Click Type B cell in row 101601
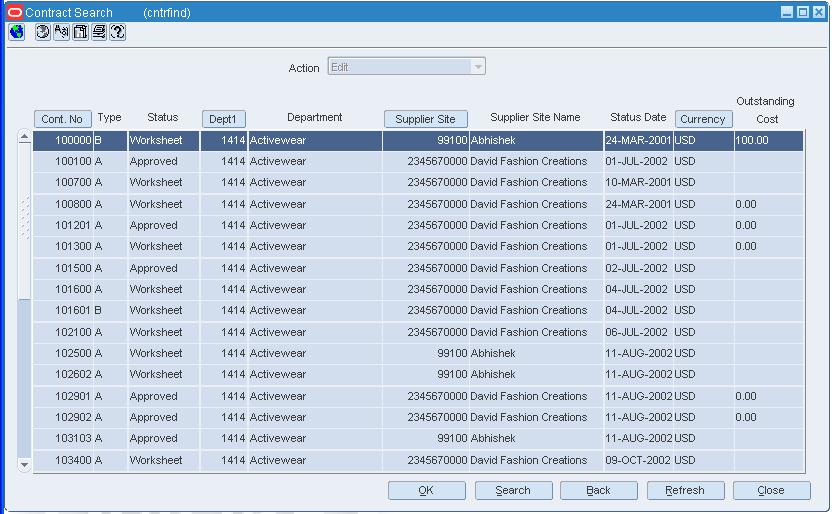This screenshot has width=832, height=514. tap(110, 310)
